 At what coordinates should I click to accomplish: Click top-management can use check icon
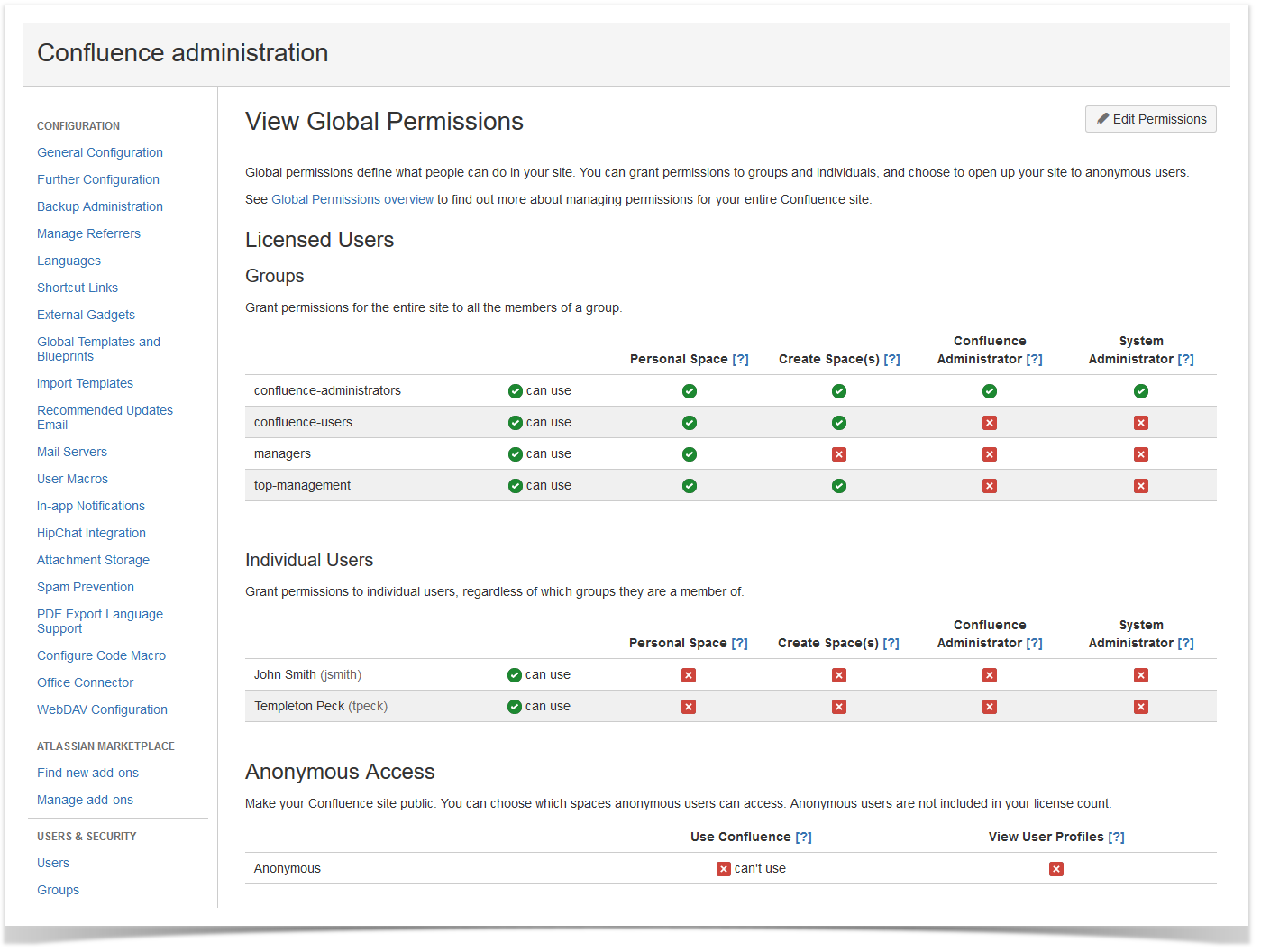click(x=515, y=486)
